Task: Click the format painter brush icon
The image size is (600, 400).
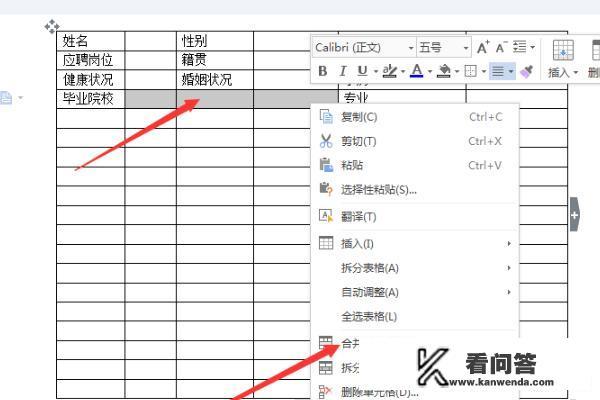Action: click(x=527, y=71)
